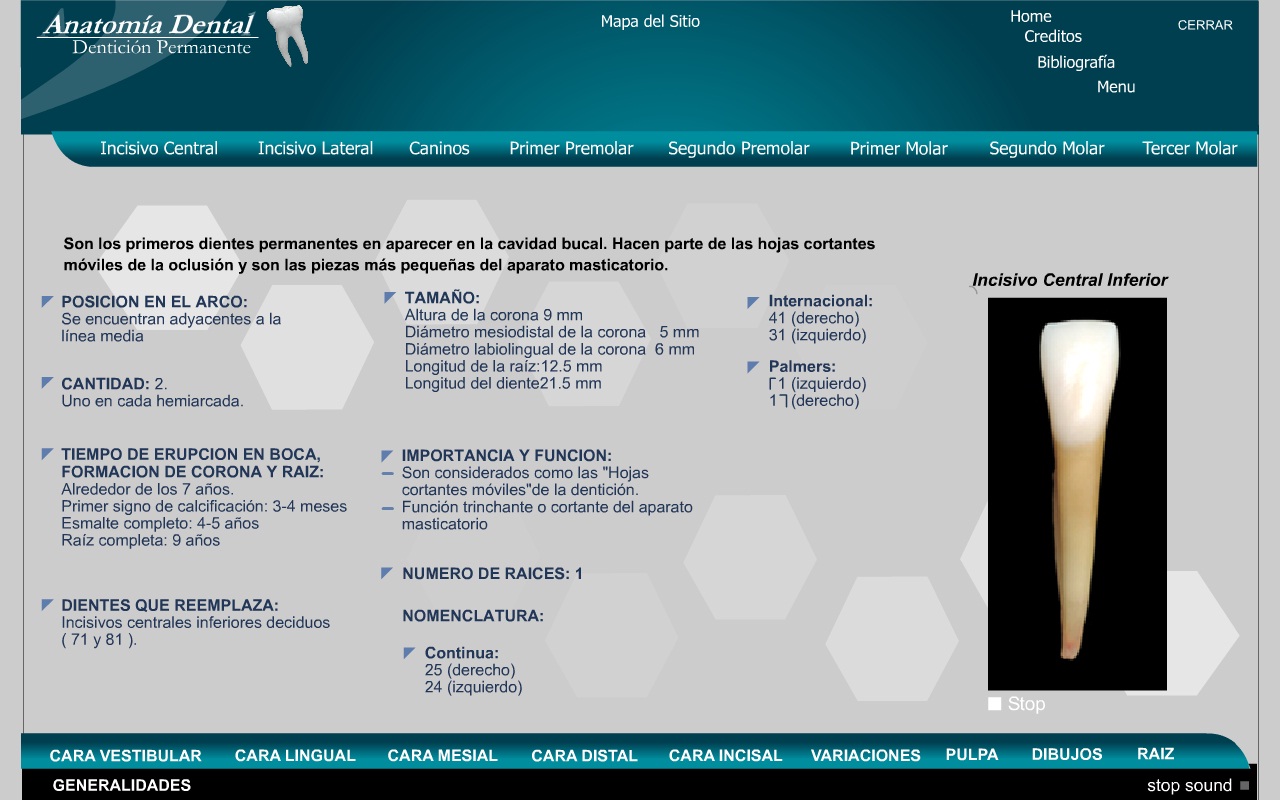1280x800 pixels.
Task: Switch to the Caninos tab
Action: [x=438, y=148]
